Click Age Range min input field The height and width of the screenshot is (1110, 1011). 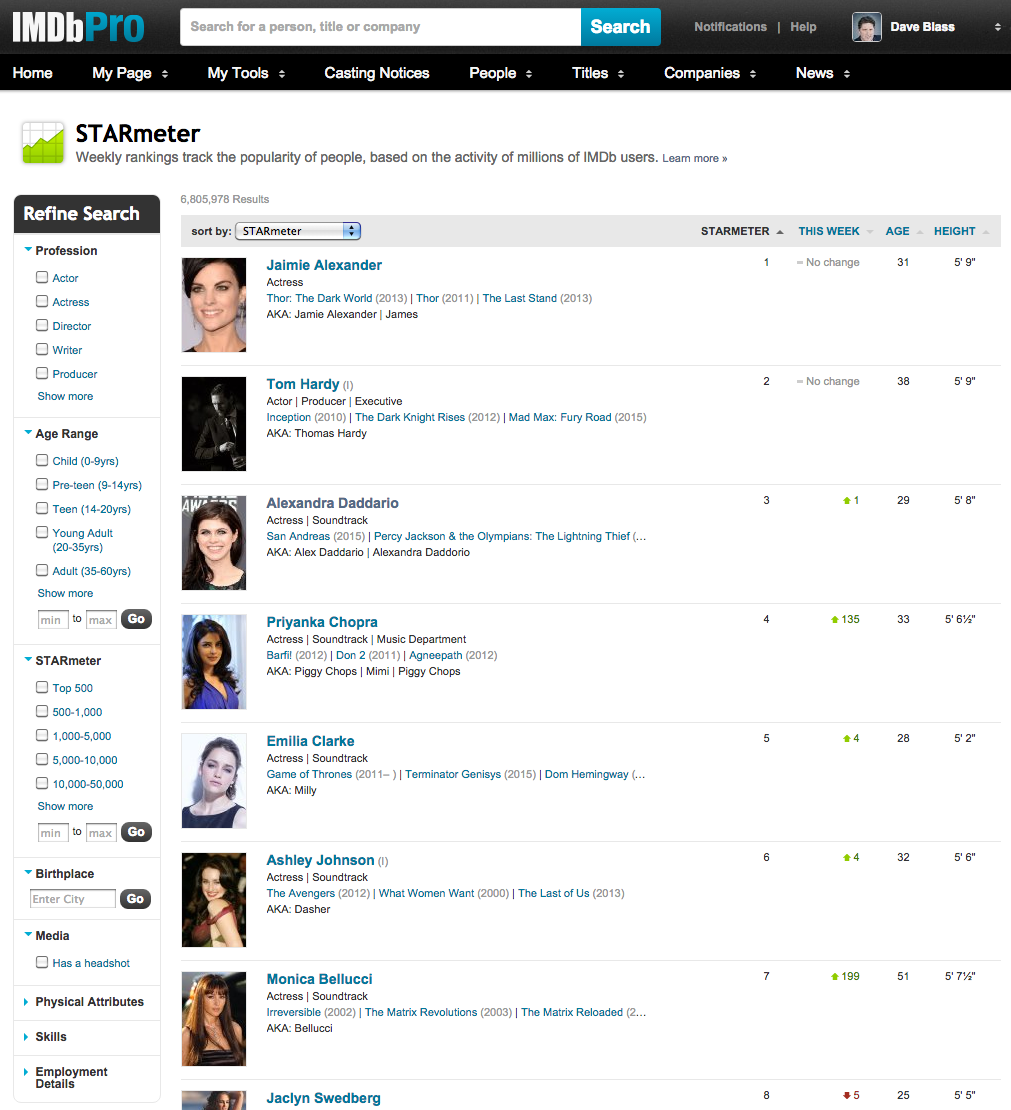pyautogui.click(x=53, y=620)
